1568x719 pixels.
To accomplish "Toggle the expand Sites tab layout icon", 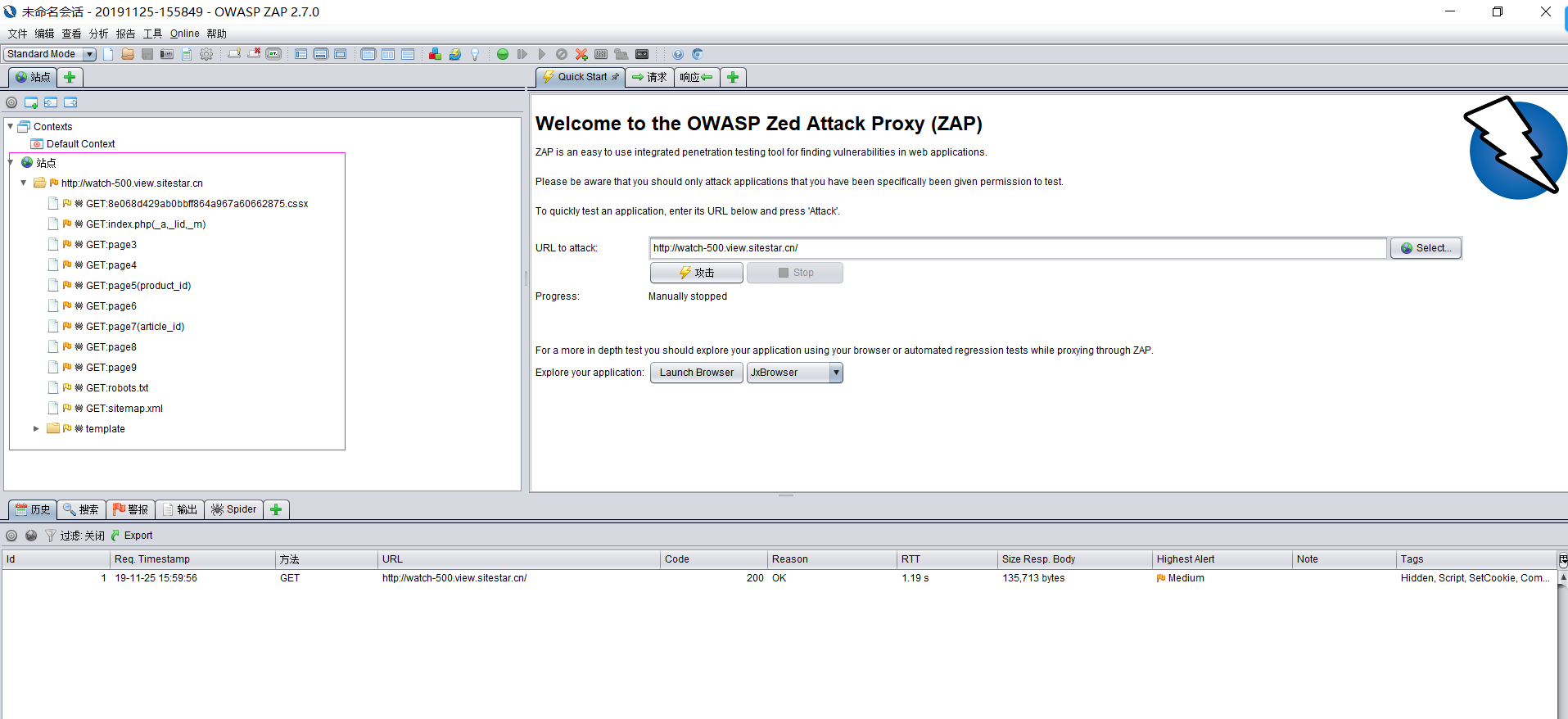I will [x=301, y=54].
